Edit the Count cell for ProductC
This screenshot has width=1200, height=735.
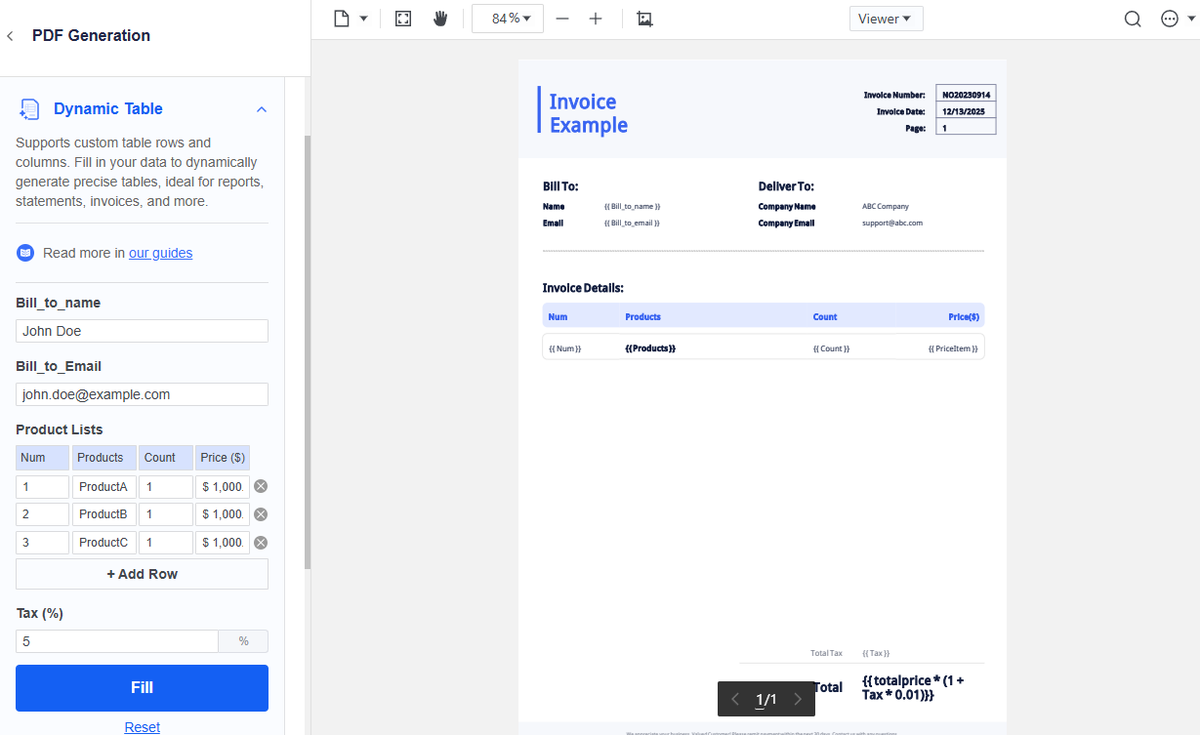(166, 542)
